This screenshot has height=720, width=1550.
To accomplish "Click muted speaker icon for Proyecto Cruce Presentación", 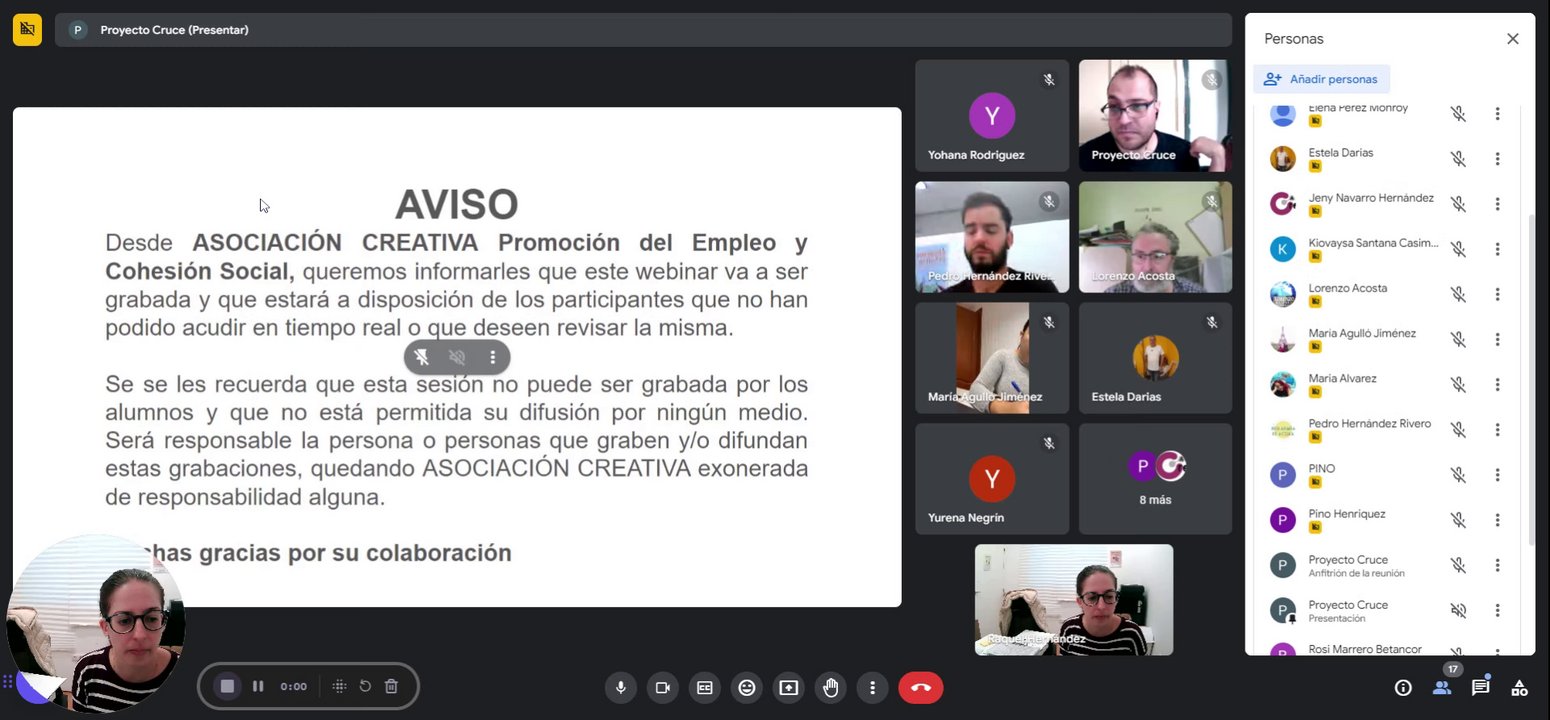I will click(x=1458, y=610).
